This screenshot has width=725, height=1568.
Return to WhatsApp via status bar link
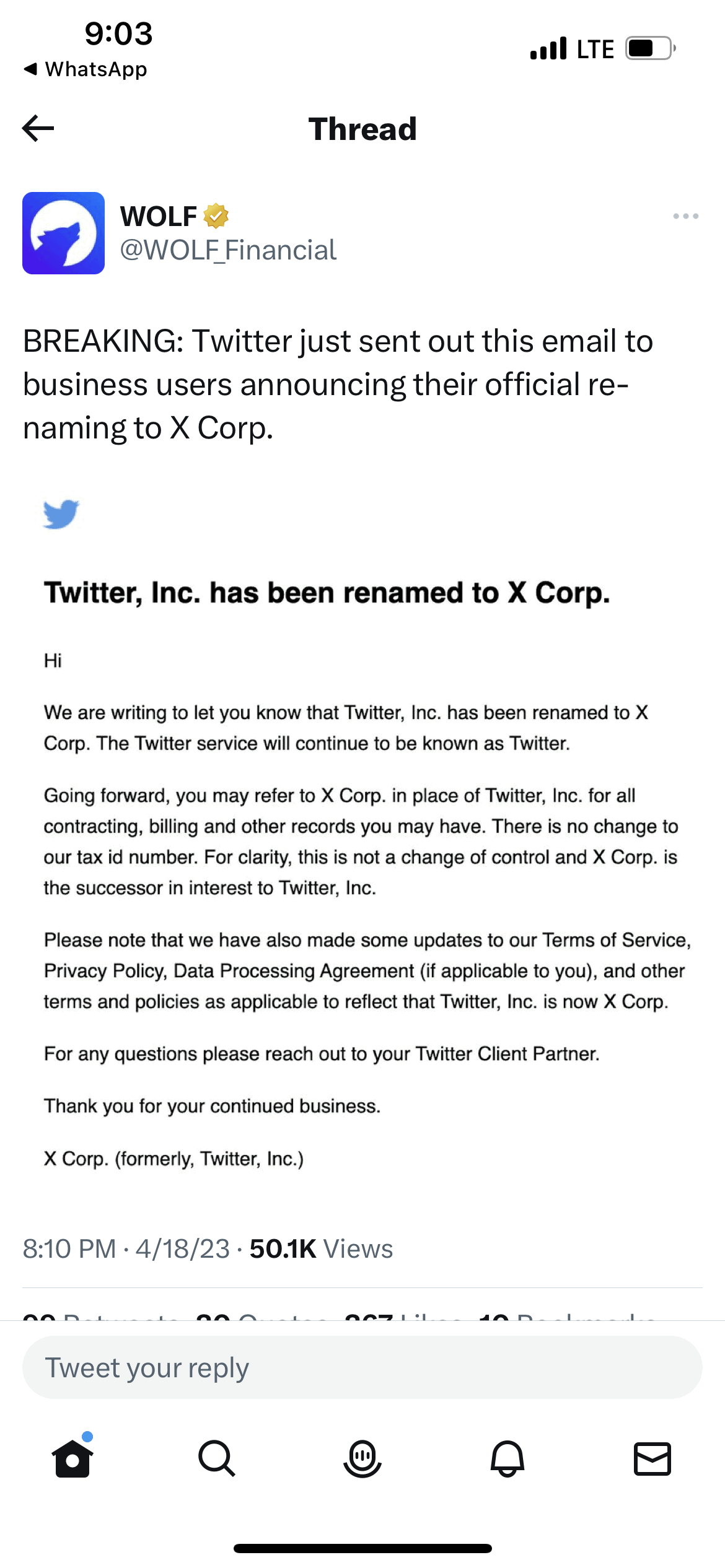(86, 69)
